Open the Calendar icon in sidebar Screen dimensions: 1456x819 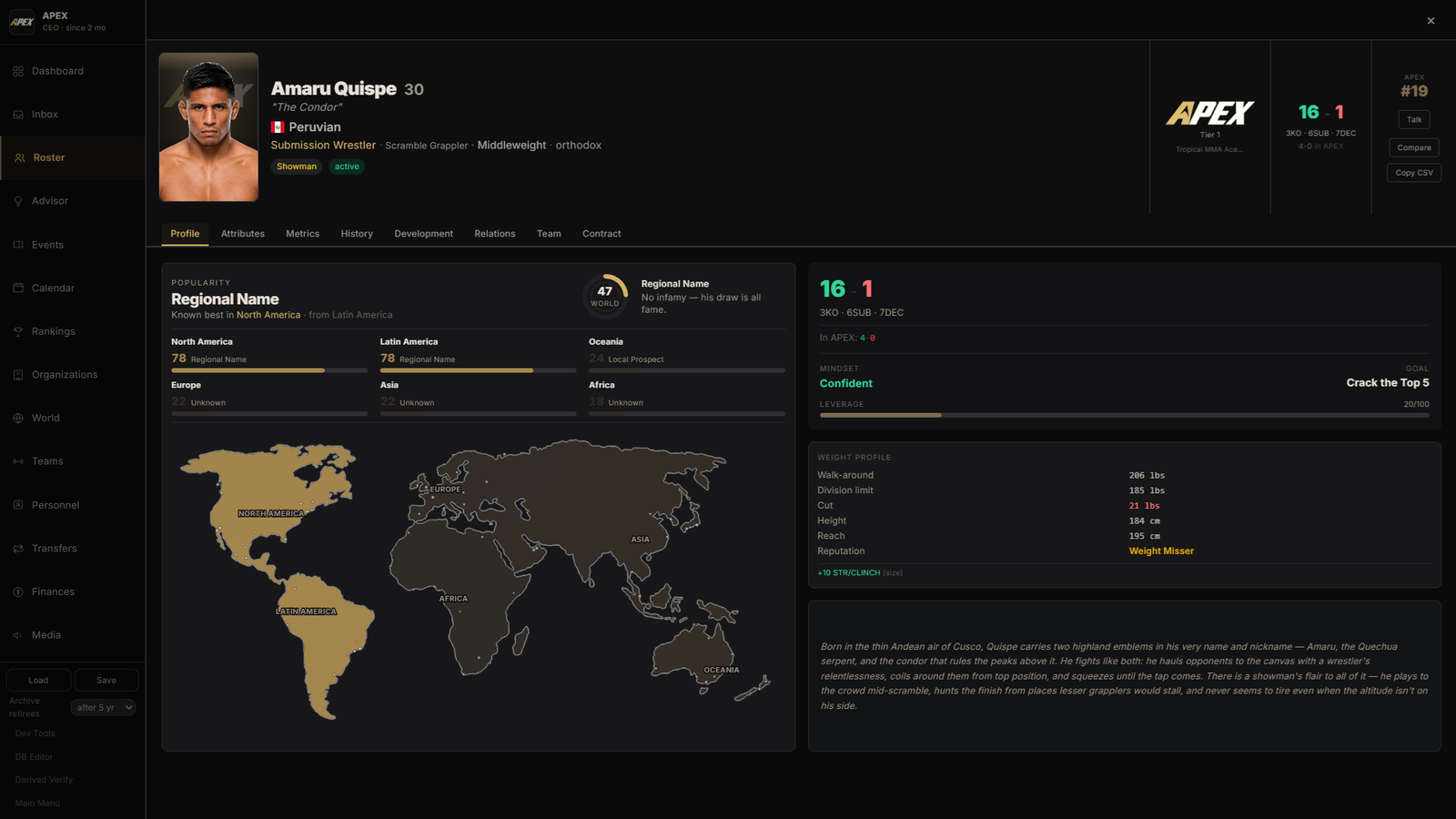coord(18,288)
